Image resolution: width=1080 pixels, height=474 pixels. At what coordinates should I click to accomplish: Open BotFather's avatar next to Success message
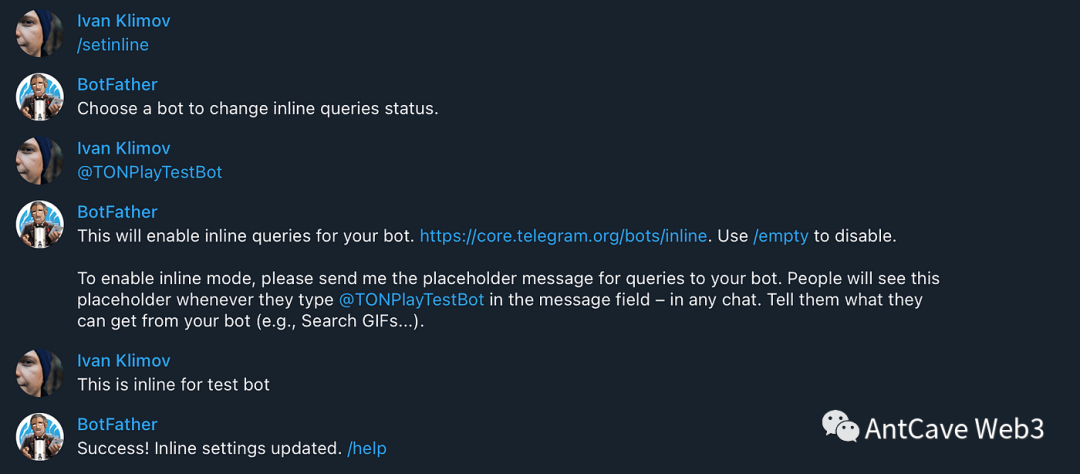click(40, 437)
